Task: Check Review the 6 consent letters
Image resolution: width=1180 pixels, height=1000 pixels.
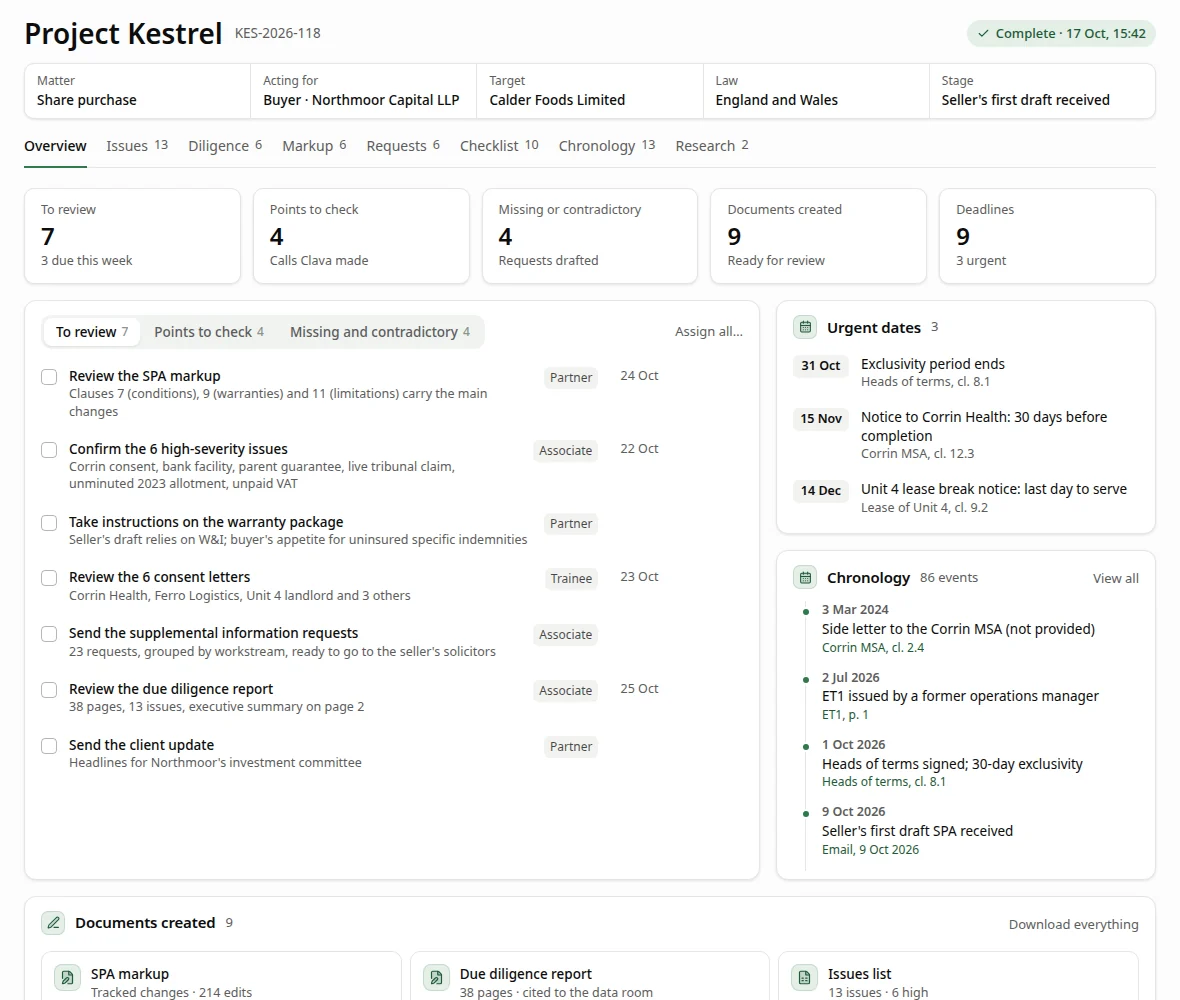Action: pos(49,578)
